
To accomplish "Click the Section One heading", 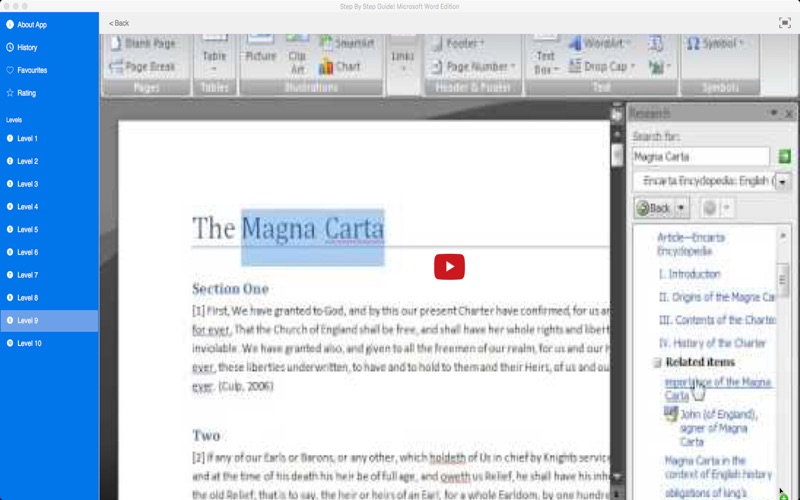I will coord(230,289).
